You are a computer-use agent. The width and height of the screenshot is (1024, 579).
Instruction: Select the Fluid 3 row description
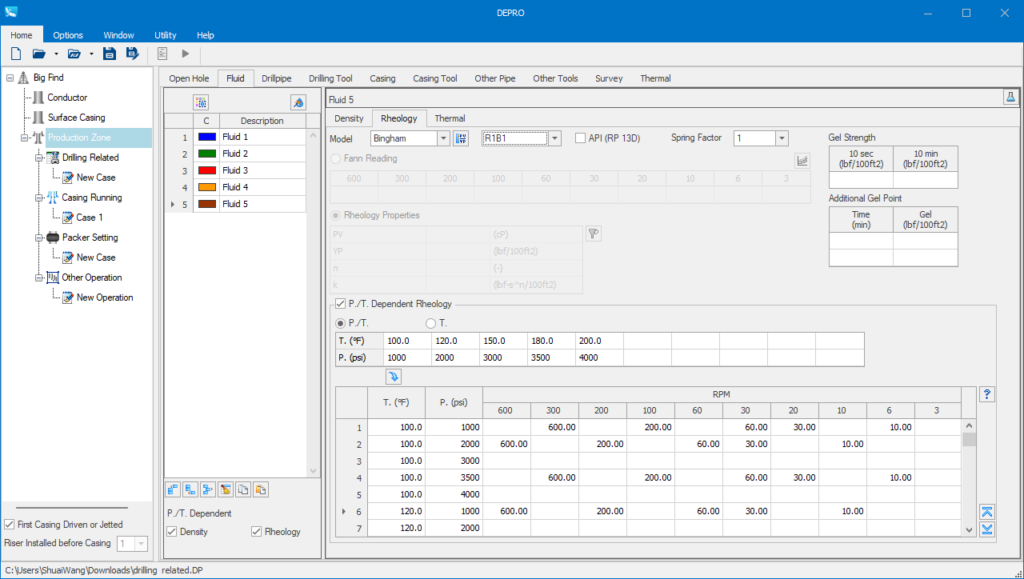point(263,170)
